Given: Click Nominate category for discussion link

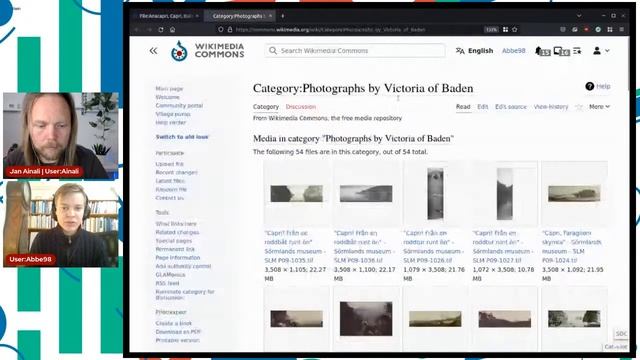Looking at the screenshot, I should point(185,295).
